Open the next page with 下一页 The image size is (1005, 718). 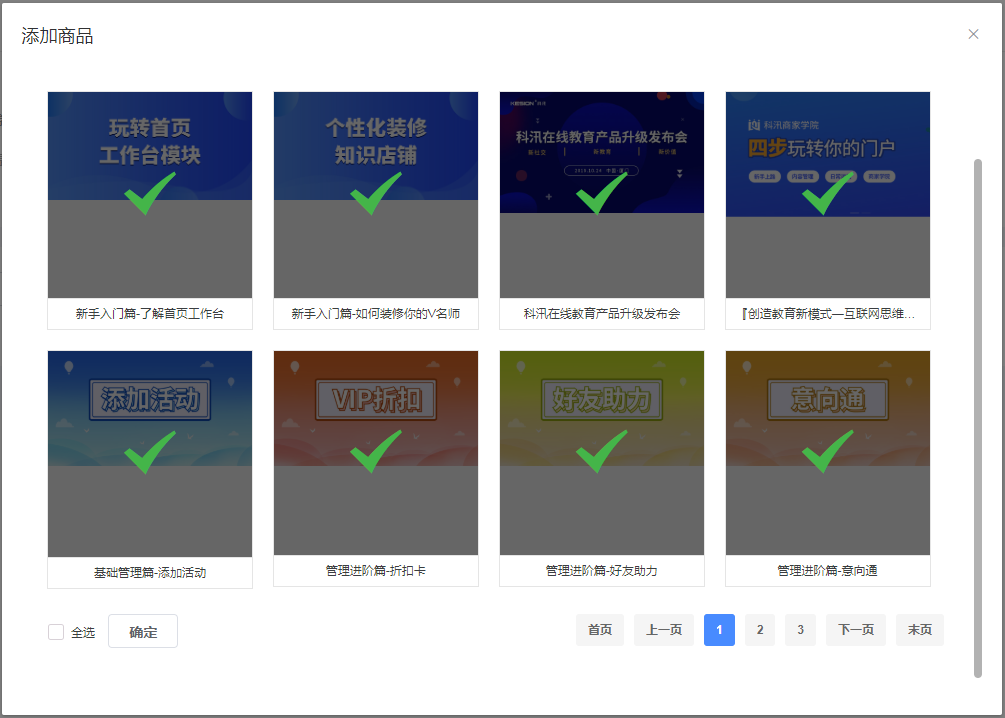pos(855,630)
